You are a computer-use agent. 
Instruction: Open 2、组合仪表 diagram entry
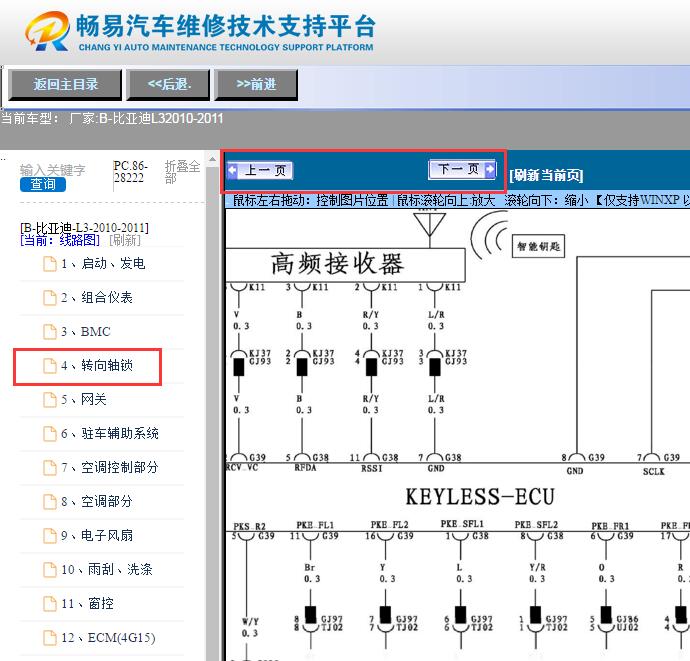tap(96, 297)
